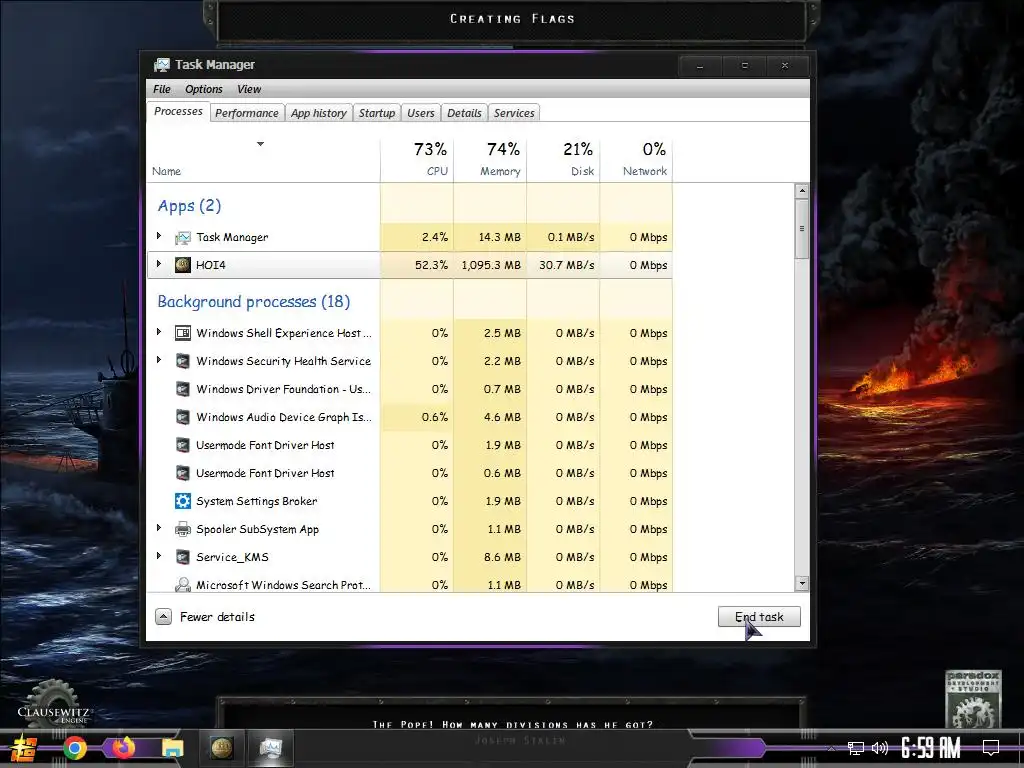Viewport: 1024px width, 768px height.
Task: Click Fewer details label text
Action: pyautogui.click(x=217, y=616)
